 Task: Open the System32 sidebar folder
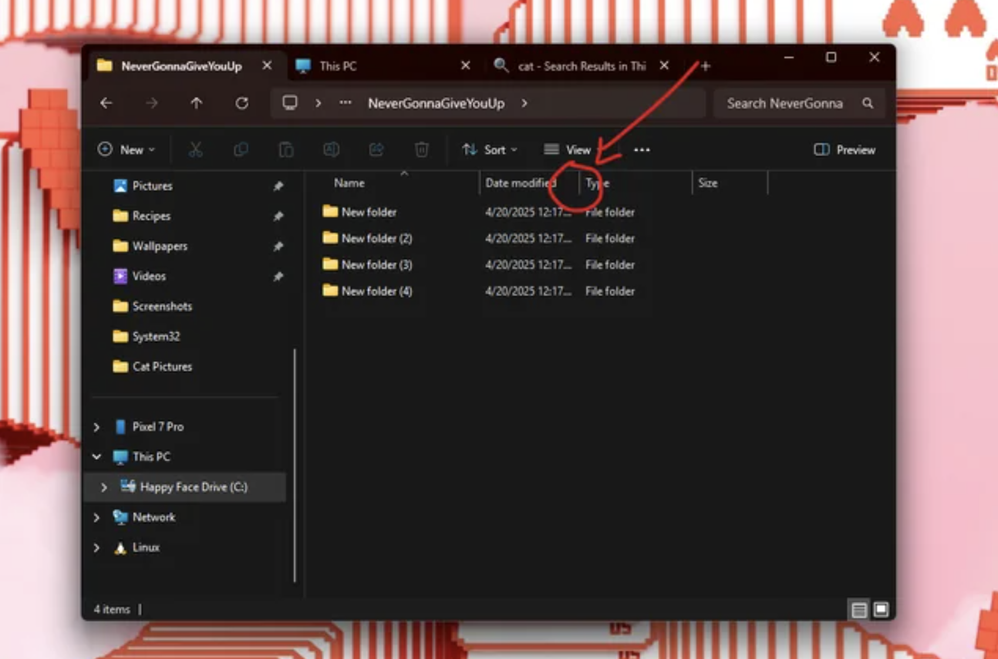coord(156,336)
